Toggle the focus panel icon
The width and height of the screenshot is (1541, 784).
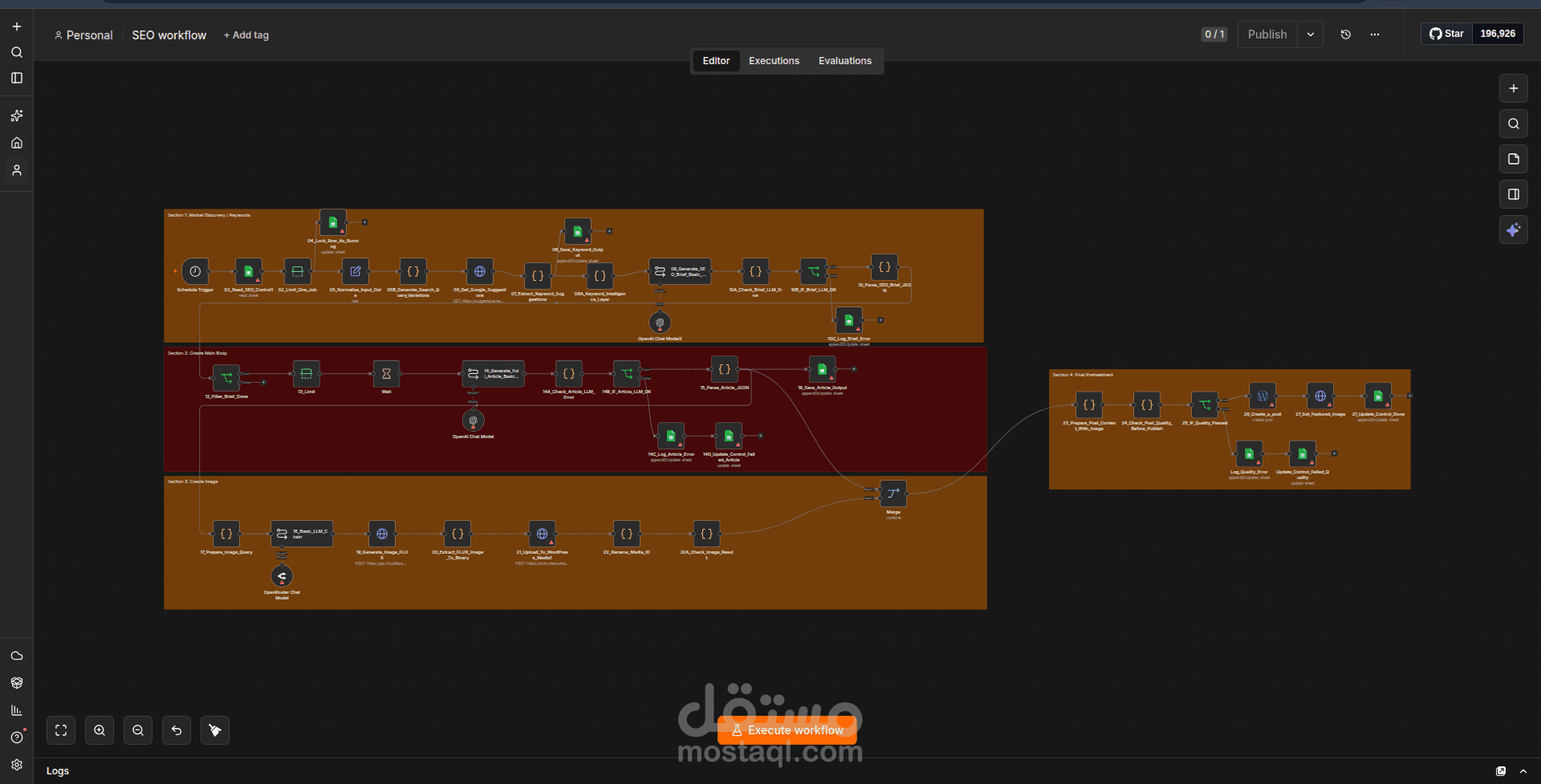[1513, 194]
